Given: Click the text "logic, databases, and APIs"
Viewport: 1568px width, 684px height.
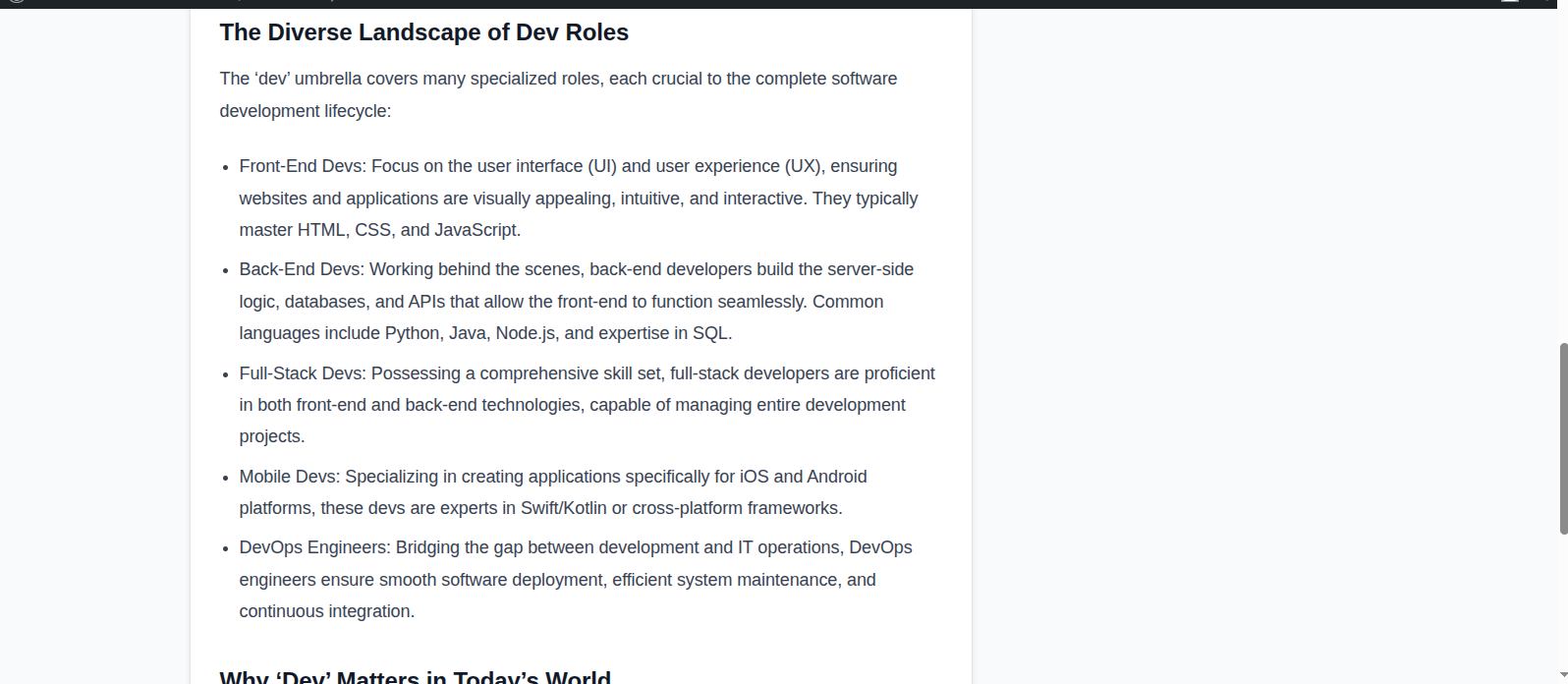Looking at the screenshot, I should click(x=342, y=302).
